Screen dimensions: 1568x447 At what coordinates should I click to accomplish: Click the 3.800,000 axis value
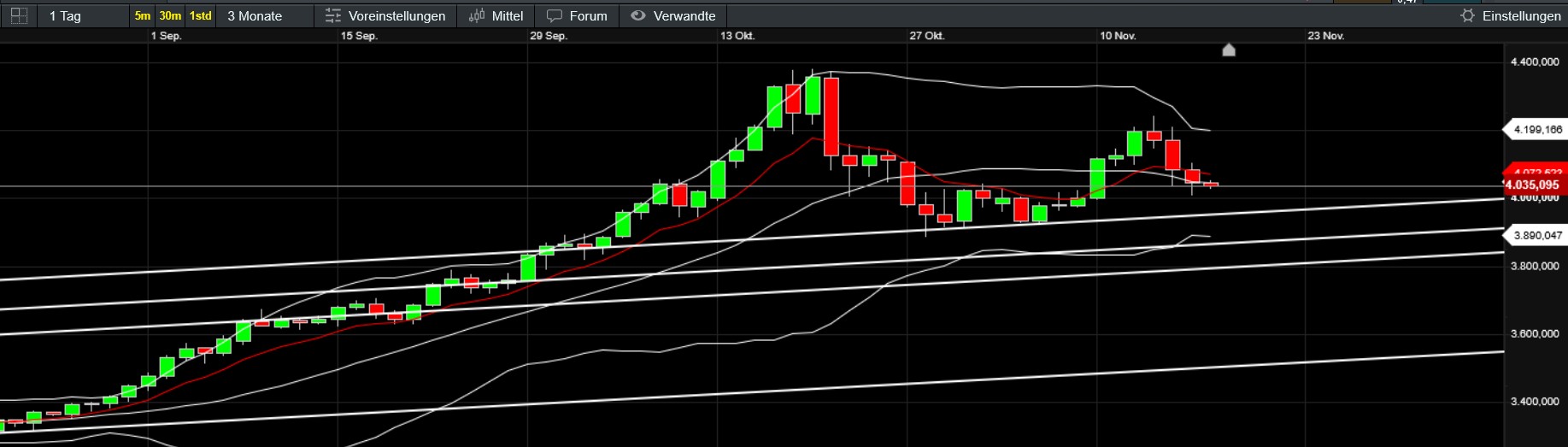(x=1535, y=266)
